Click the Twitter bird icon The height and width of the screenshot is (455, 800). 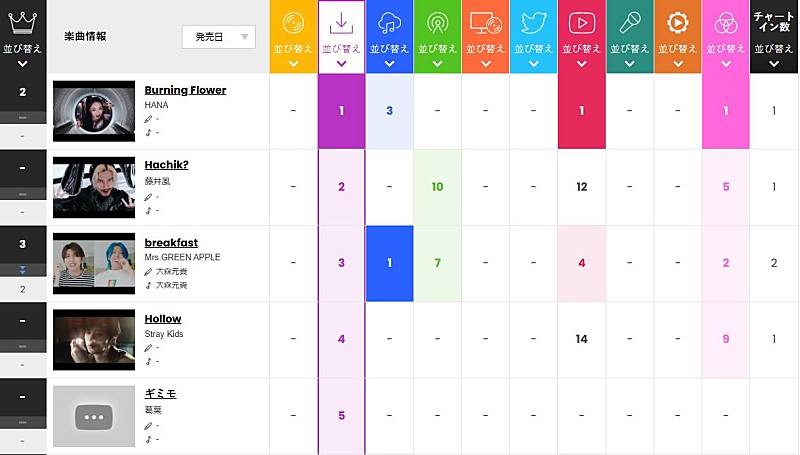533,23
